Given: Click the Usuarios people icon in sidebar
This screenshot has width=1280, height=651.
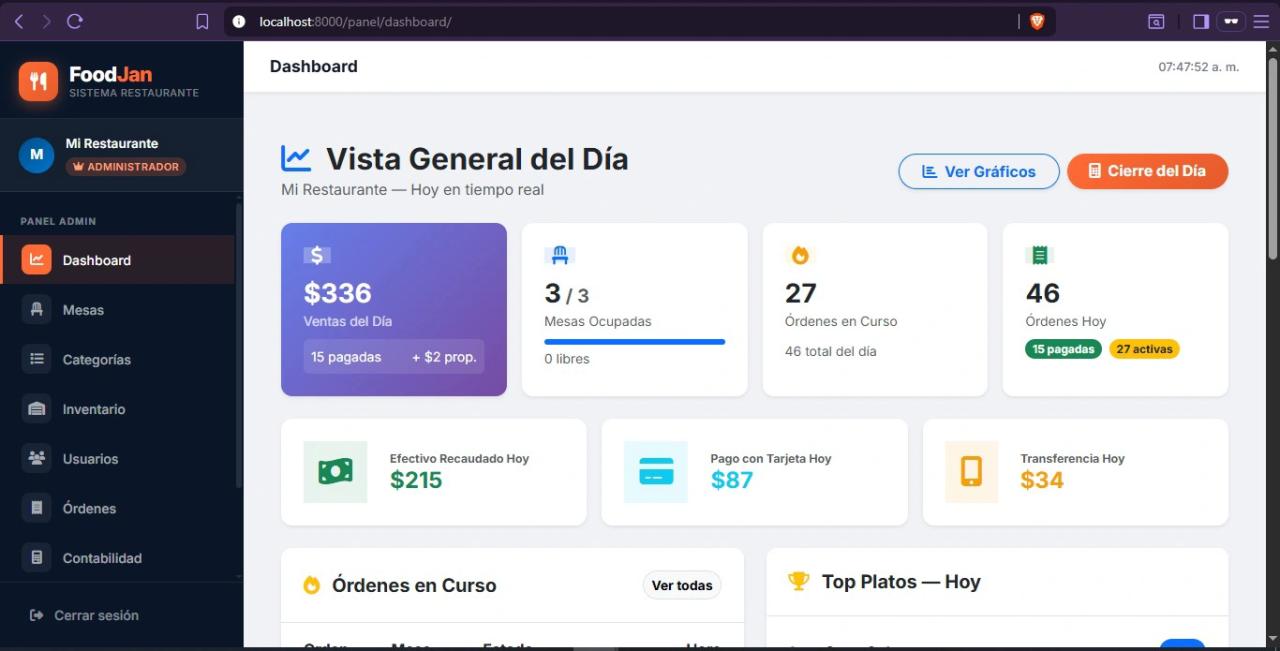Looking at the screenshot, I should coord(37,459).
